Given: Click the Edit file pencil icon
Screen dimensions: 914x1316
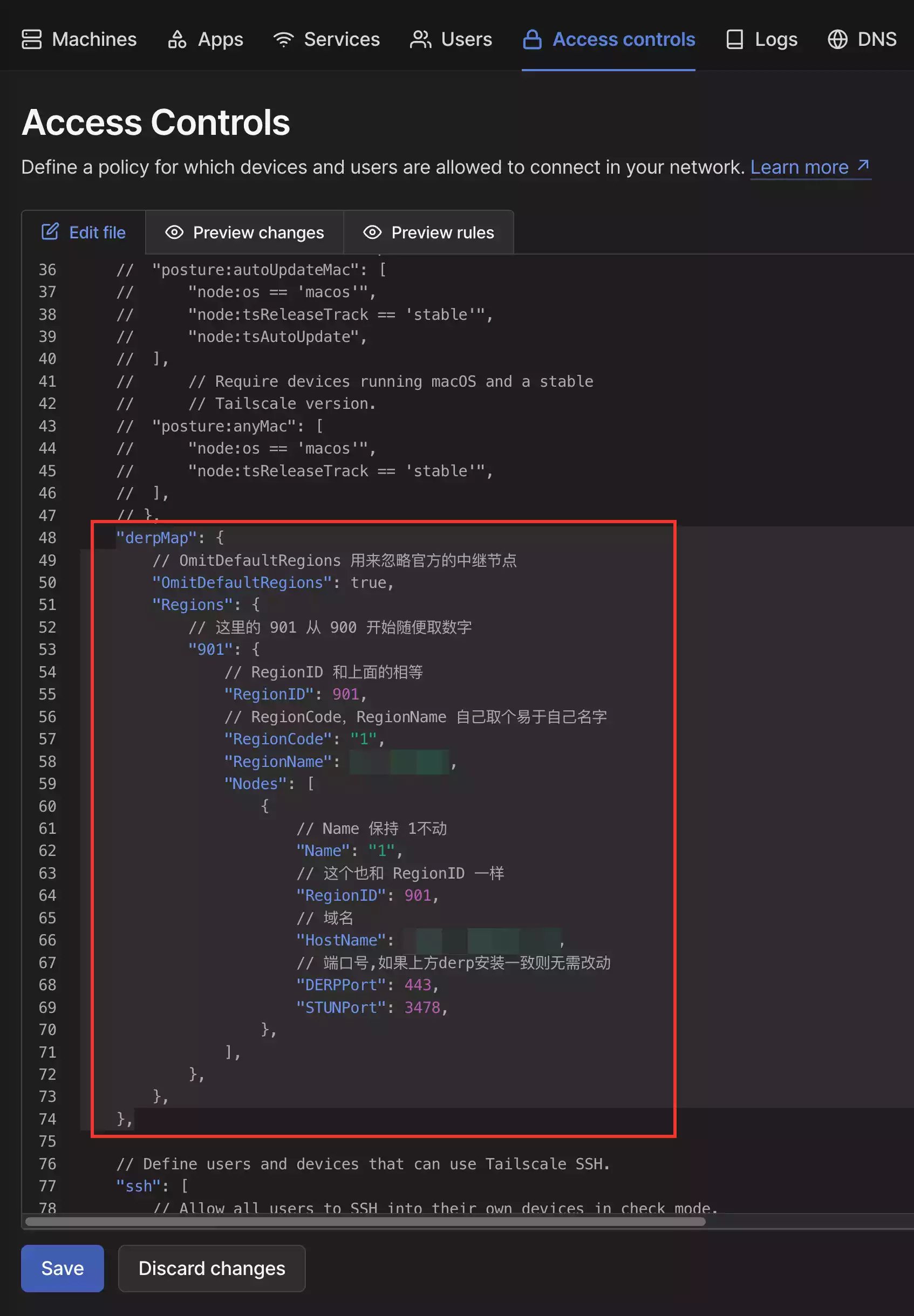Looking at the screenshot, I should click(50, 232).
